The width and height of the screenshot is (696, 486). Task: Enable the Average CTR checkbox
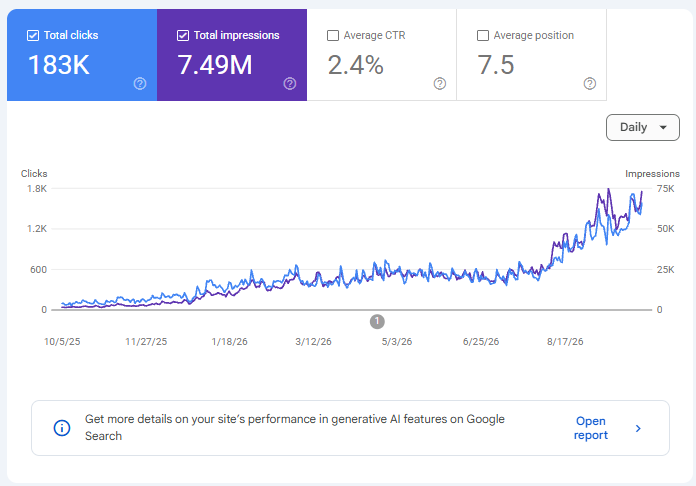tap(333, 36)
